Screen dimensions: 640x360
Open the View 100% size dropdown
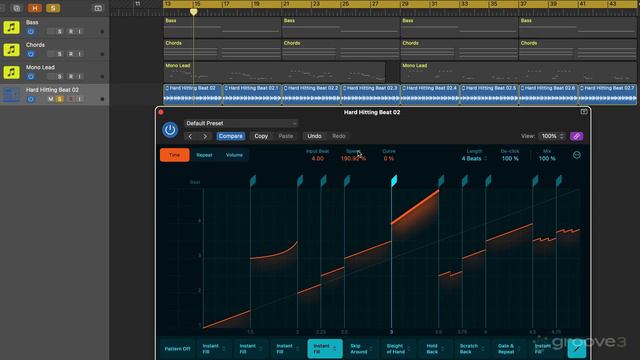552,136
